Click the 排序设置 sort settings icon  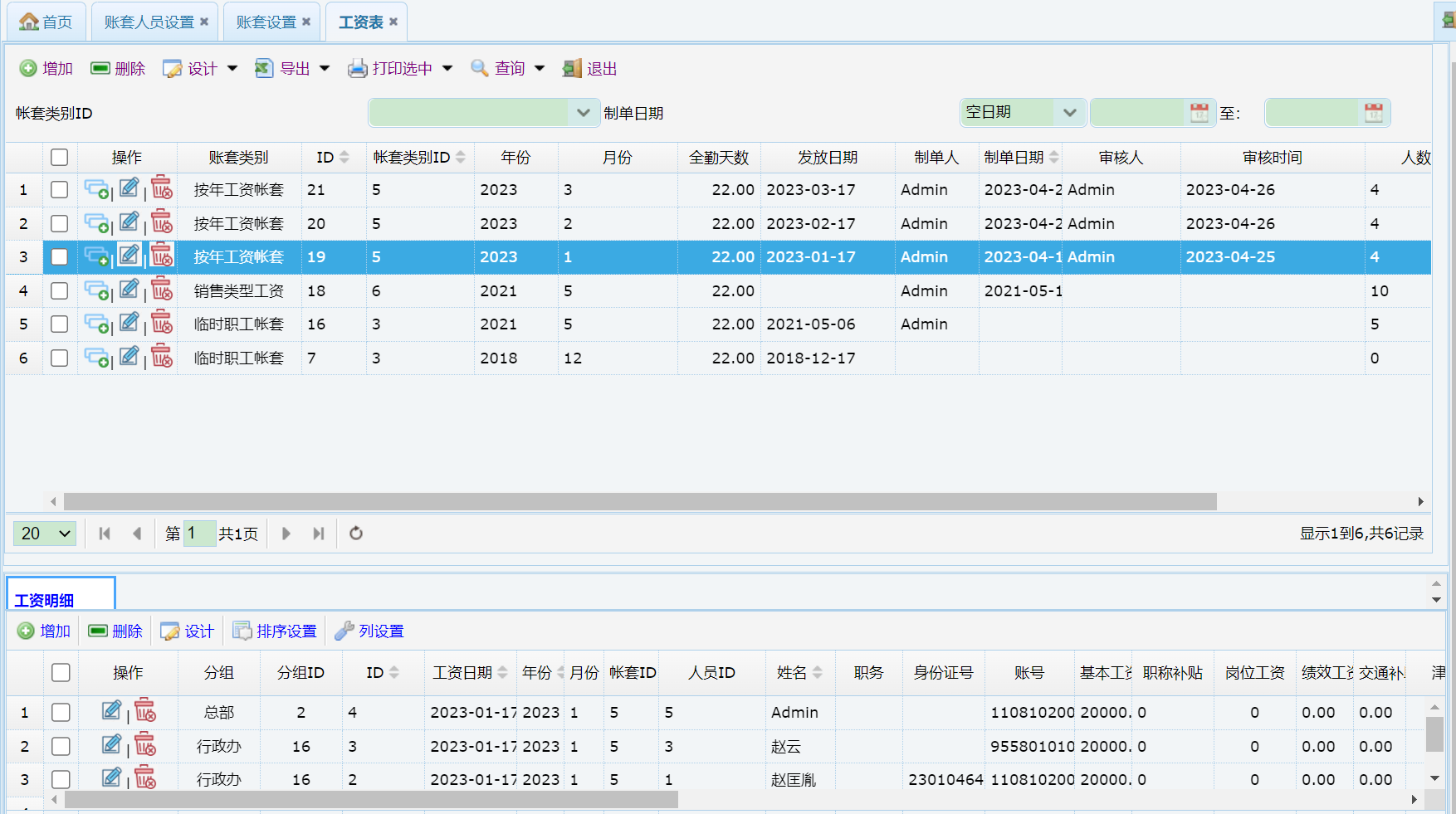(242, 631)
